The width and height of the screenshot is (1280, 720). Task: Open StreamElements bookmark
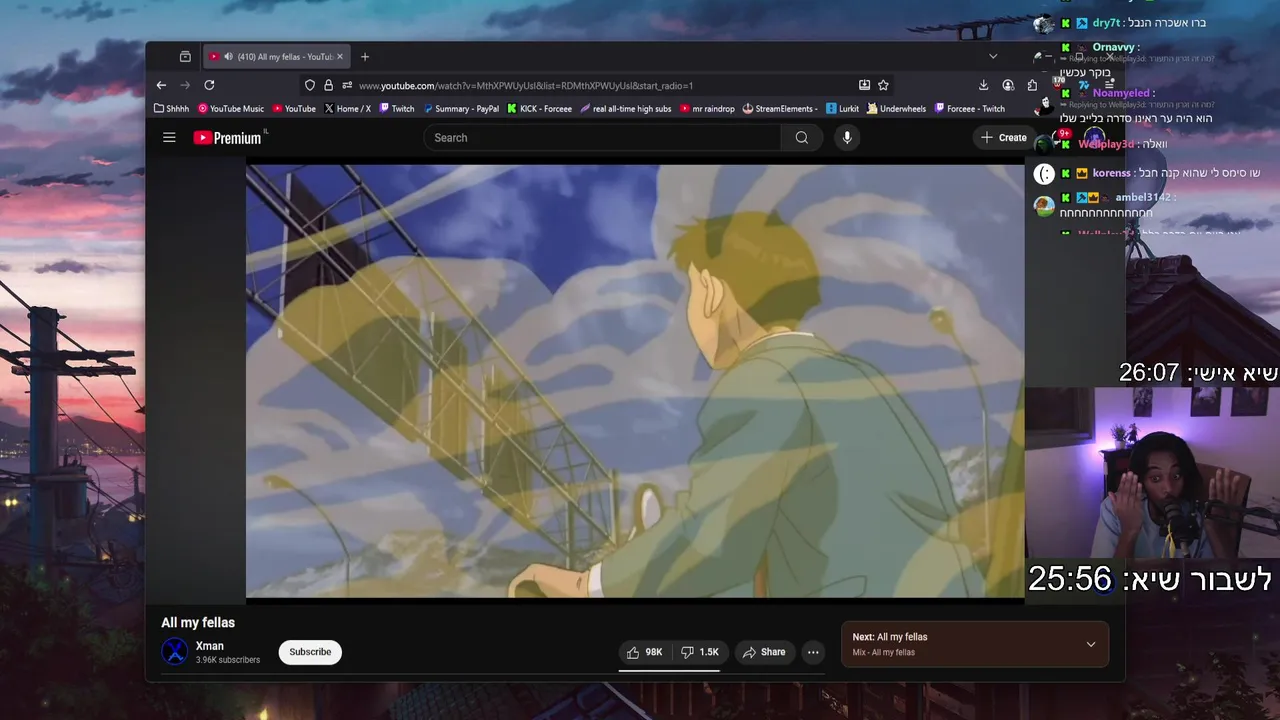point(780,109)
